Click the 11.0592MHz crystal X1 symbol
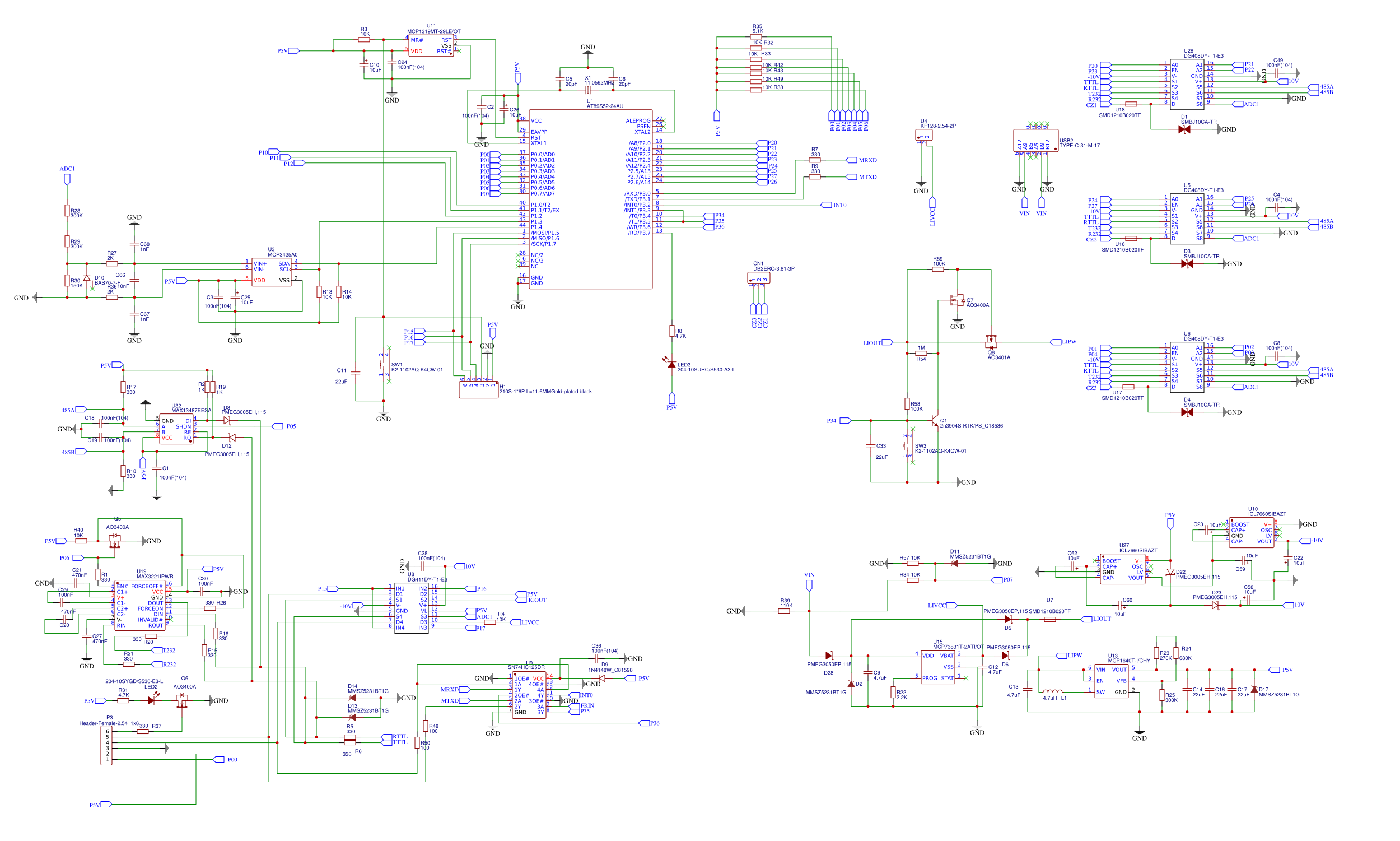Screen dimensions: 1400x841 (x=588, y=90)
